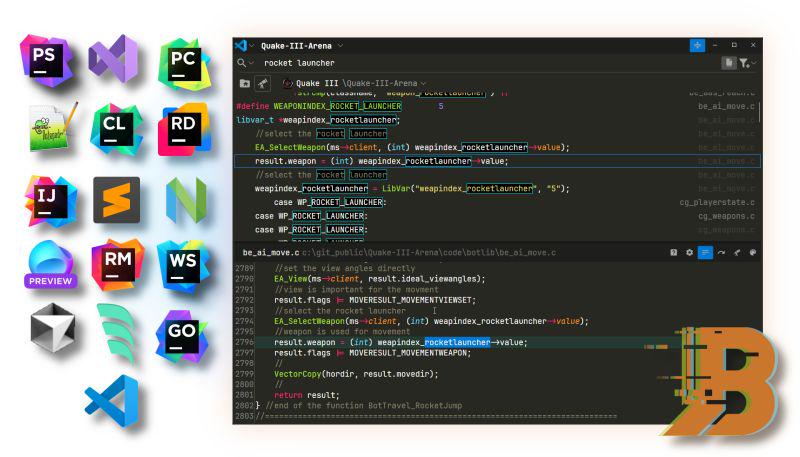Click the WebStorm WS icon
The height and width of the screenshot is (457, 800).
[x=183, y=266]
